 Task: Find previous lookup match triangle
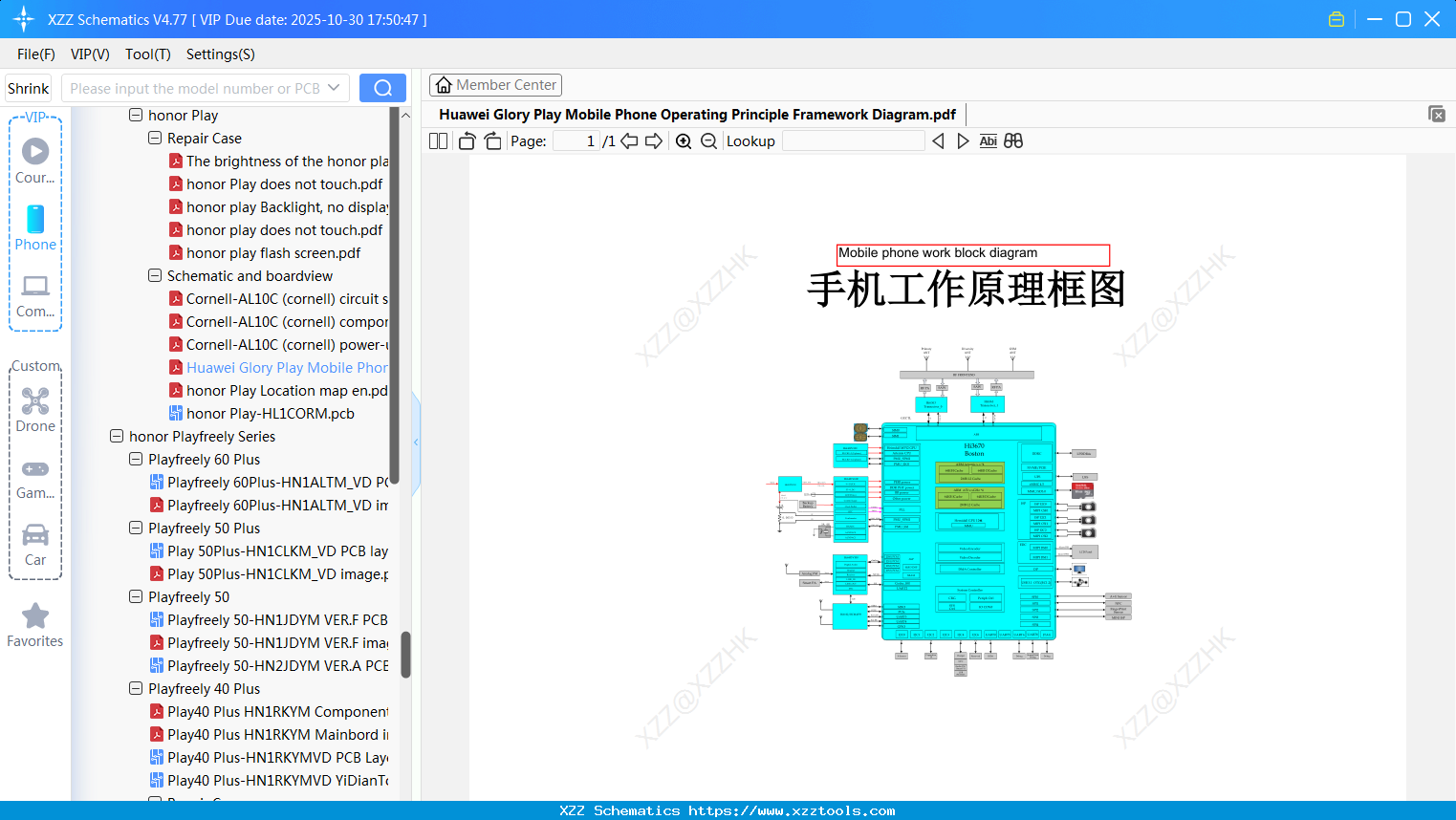tap(938, 140)
